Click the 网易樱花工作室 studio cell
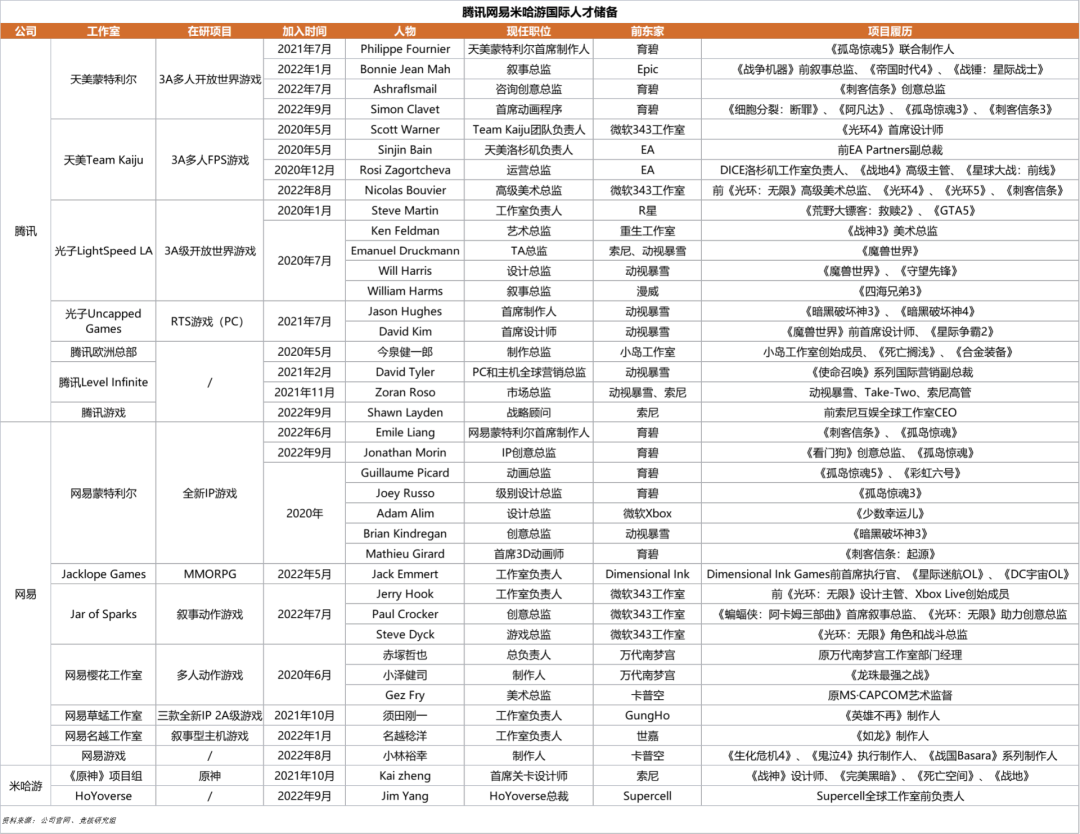Image resolution: width=1080 pixels, height=834 pixels. [x=103, y=675]
